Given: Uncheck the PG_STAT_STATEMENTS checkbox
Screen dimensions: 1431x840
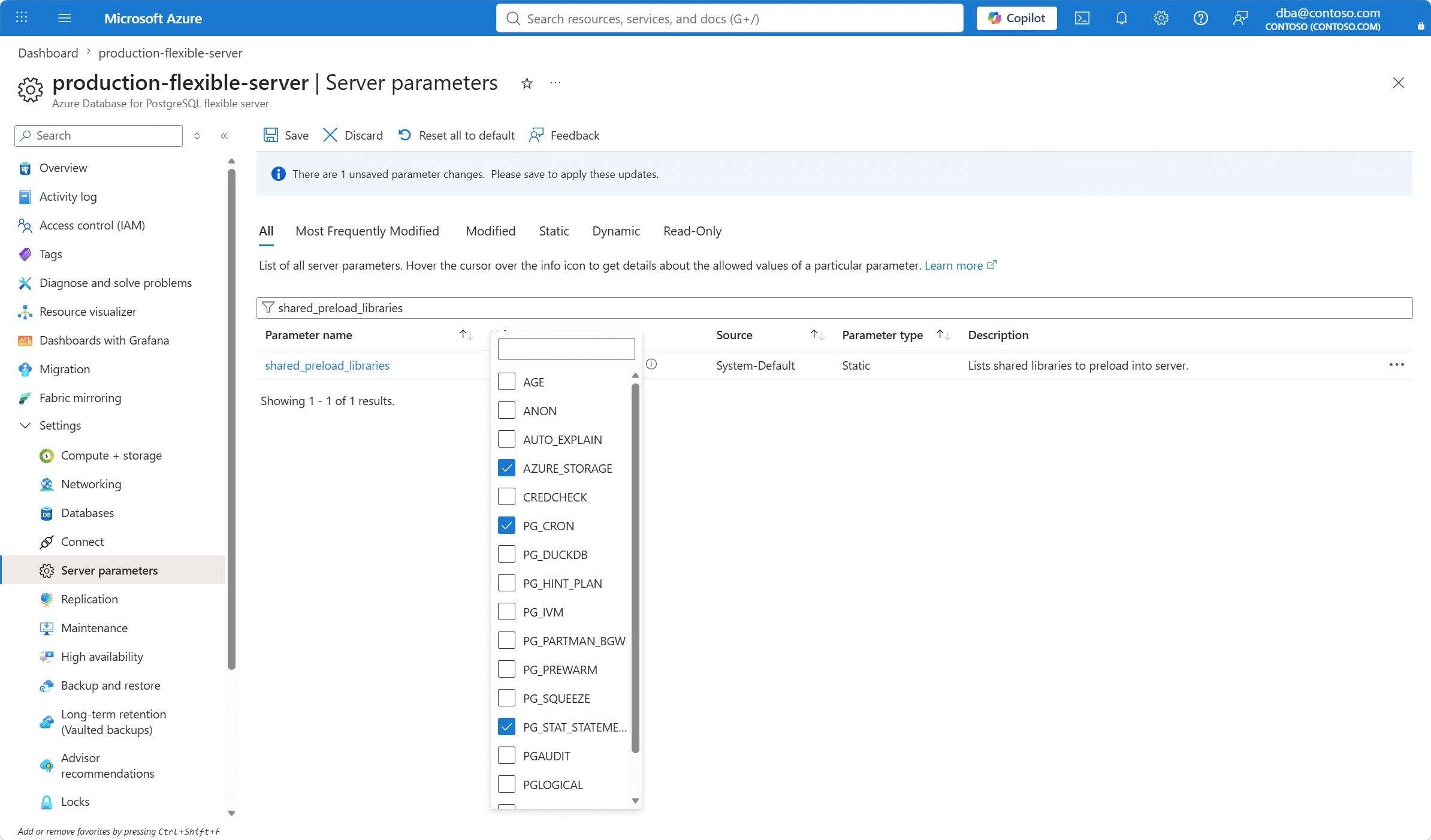Looking at the screenshot, I should coord(506,727).
